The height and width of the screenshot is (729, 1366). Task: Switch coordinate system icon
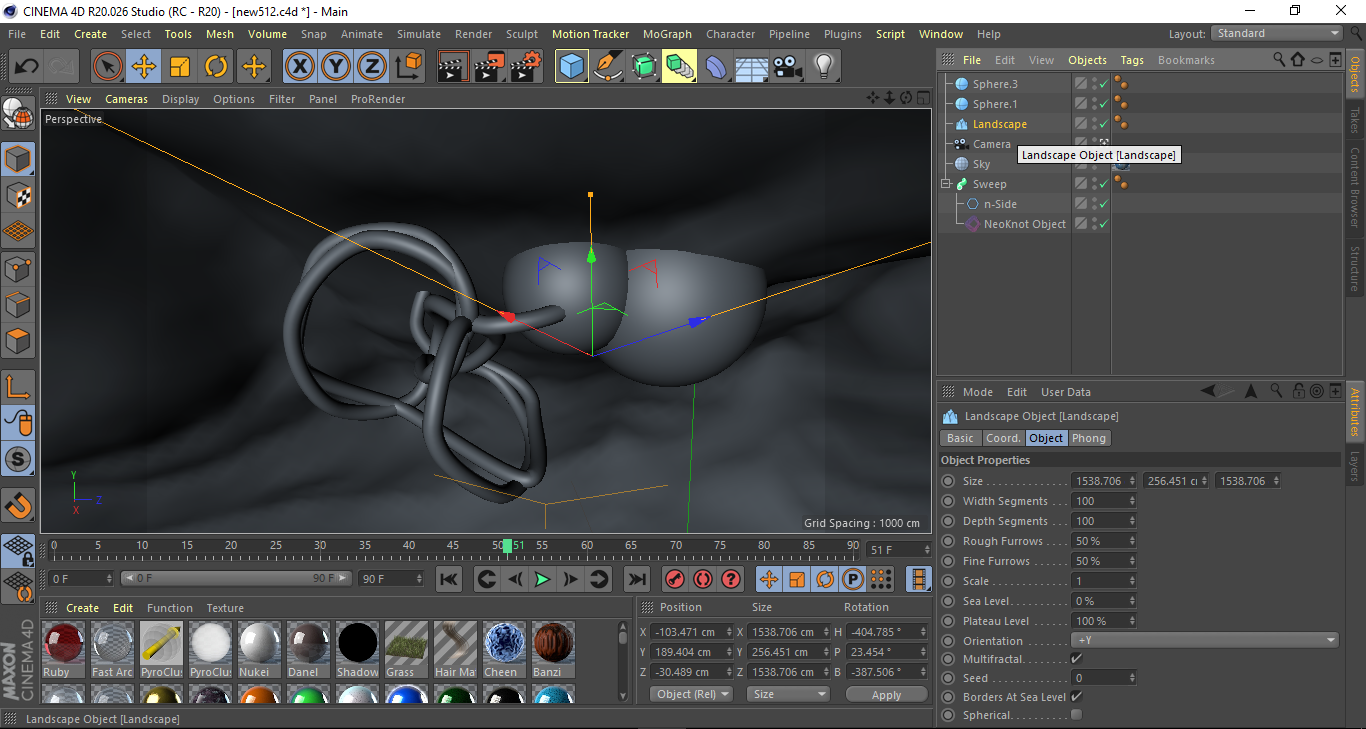point(408,67)
